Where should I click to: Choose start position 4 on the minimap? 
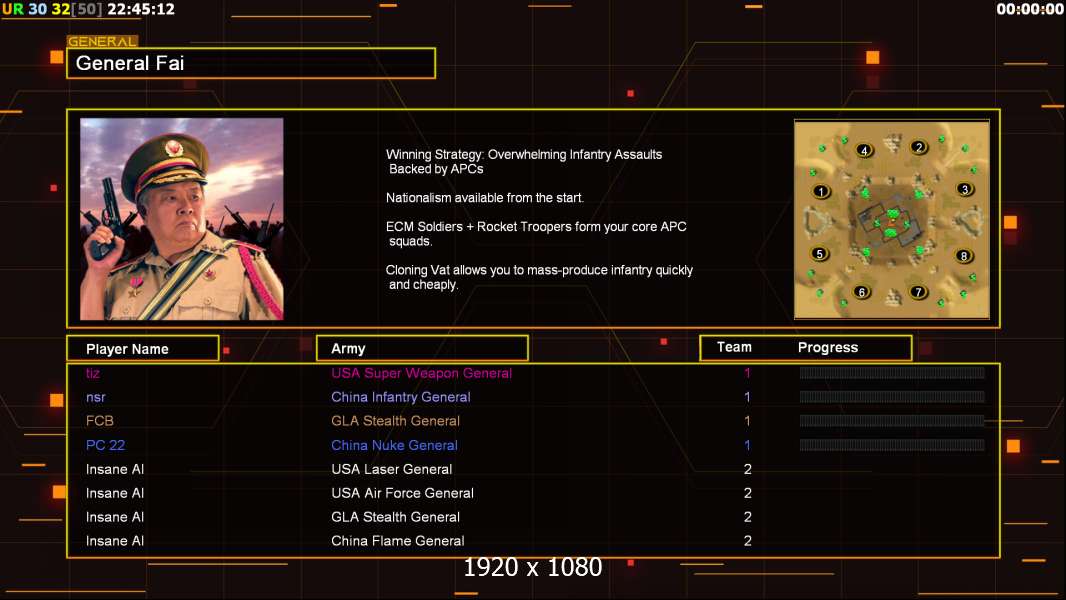tap(865, 150)
